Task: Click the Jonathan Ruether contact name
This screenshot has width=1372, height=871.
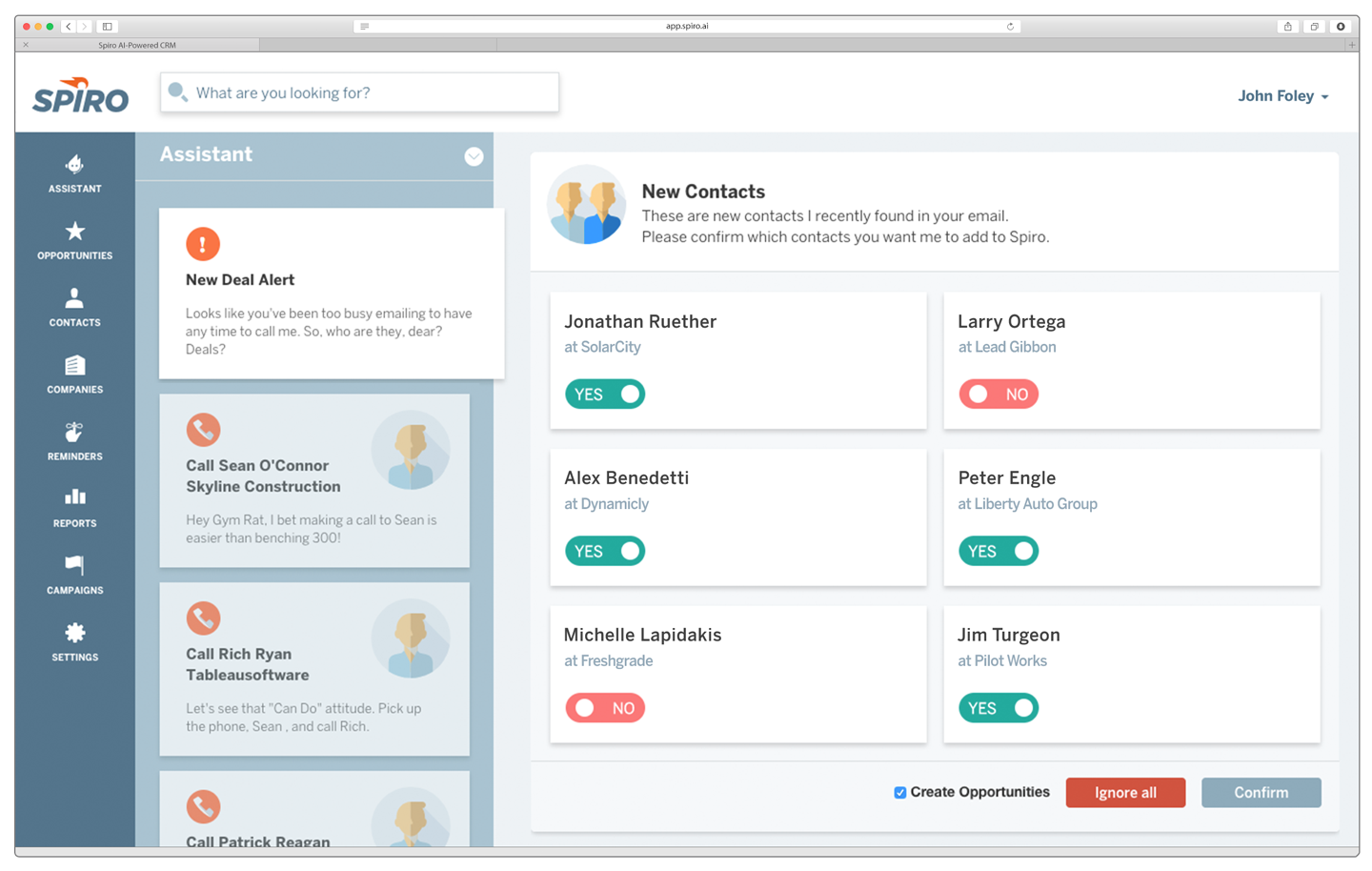Action: click(640, 321)
